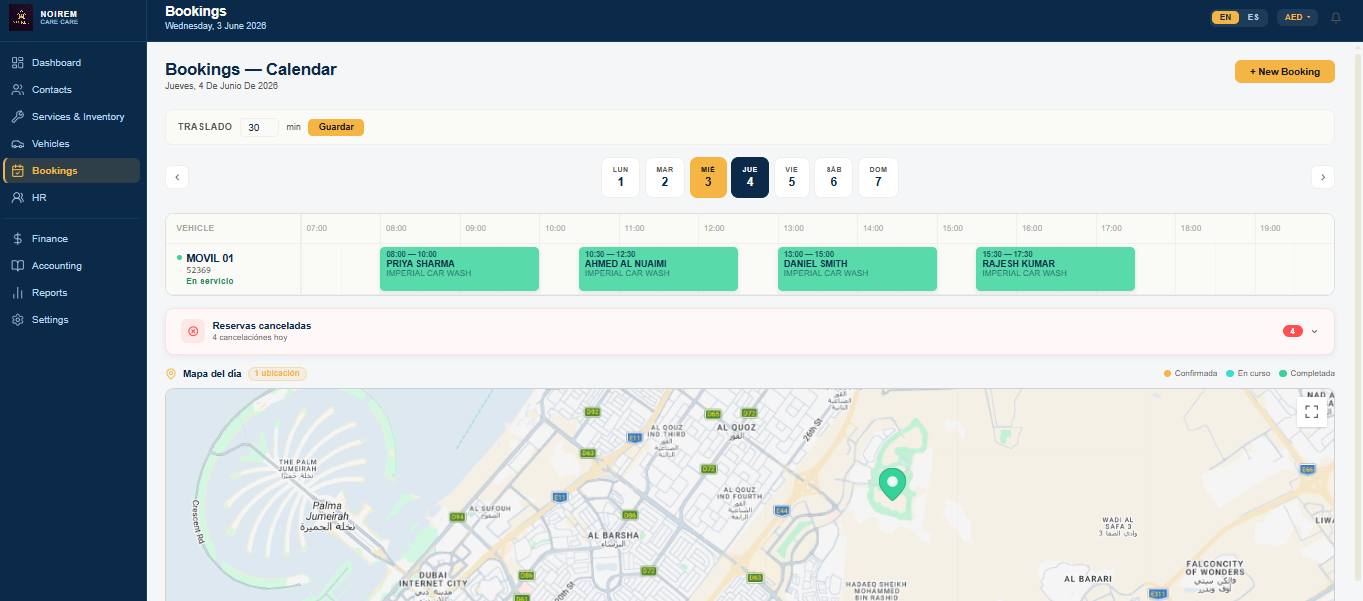This screenshot has width=1363, height=601.
Task: Click the Noirem Care Care logo
Action: [x=21, y=17]
